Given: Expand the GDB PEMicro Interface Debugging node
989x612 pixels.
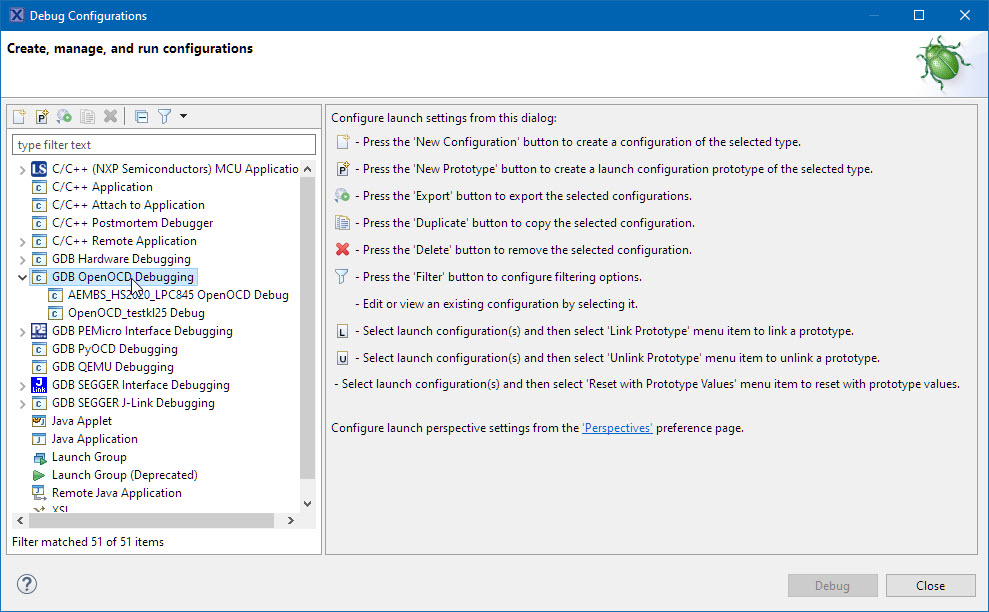Looking at the screenshot, I should [x=22, y=331].
